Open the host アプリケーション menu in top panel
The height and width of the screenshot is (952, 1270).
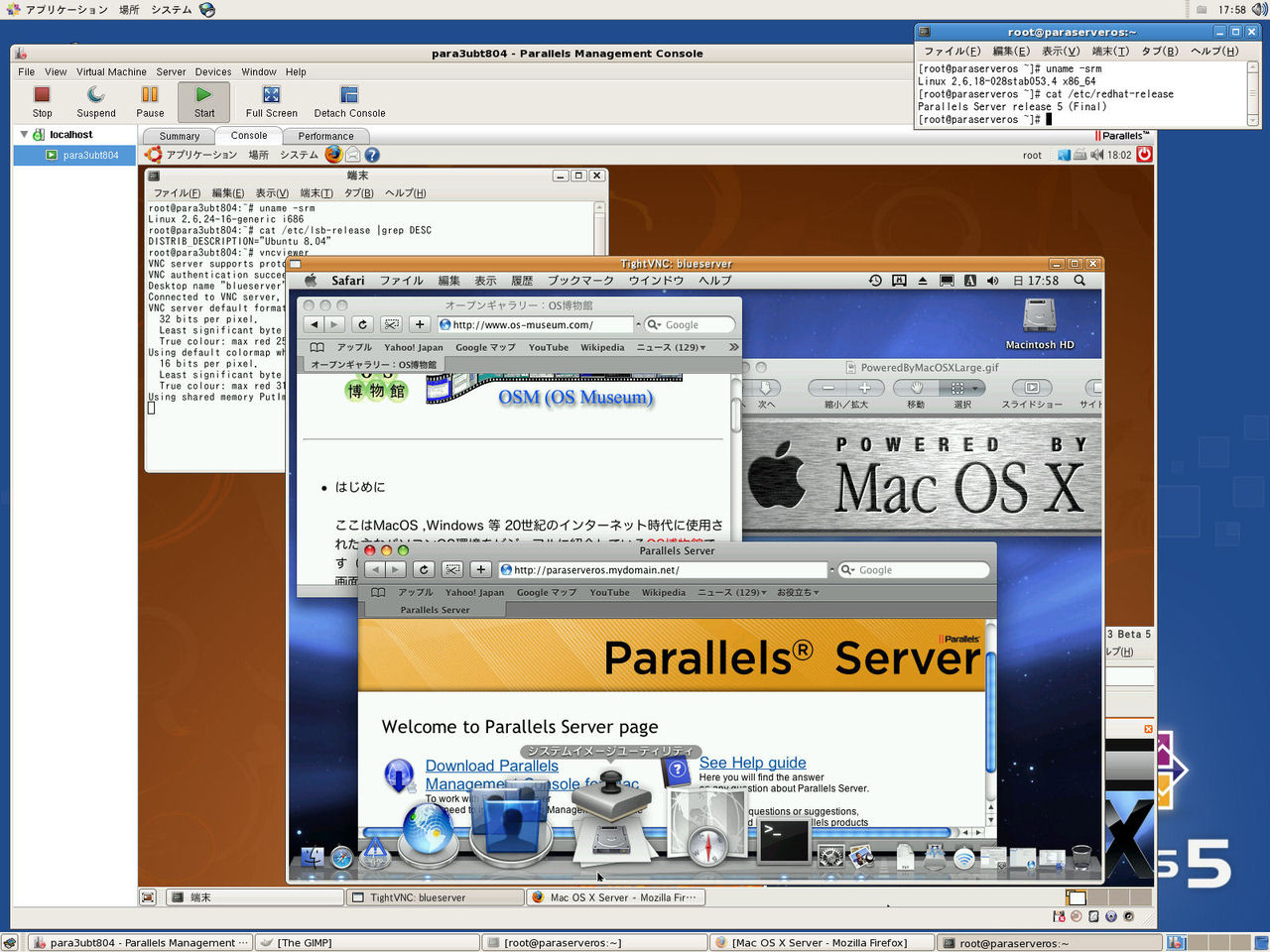[66, 9]
